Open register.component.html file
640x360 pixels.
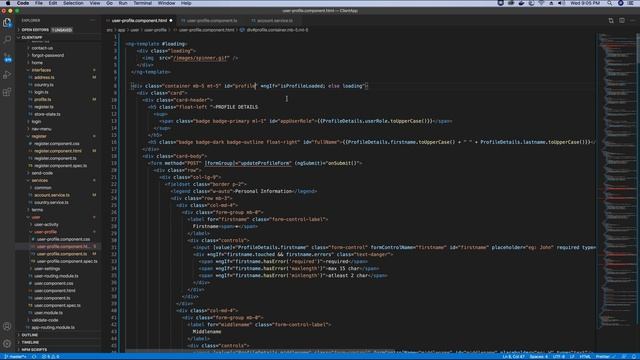click(58, 151)
